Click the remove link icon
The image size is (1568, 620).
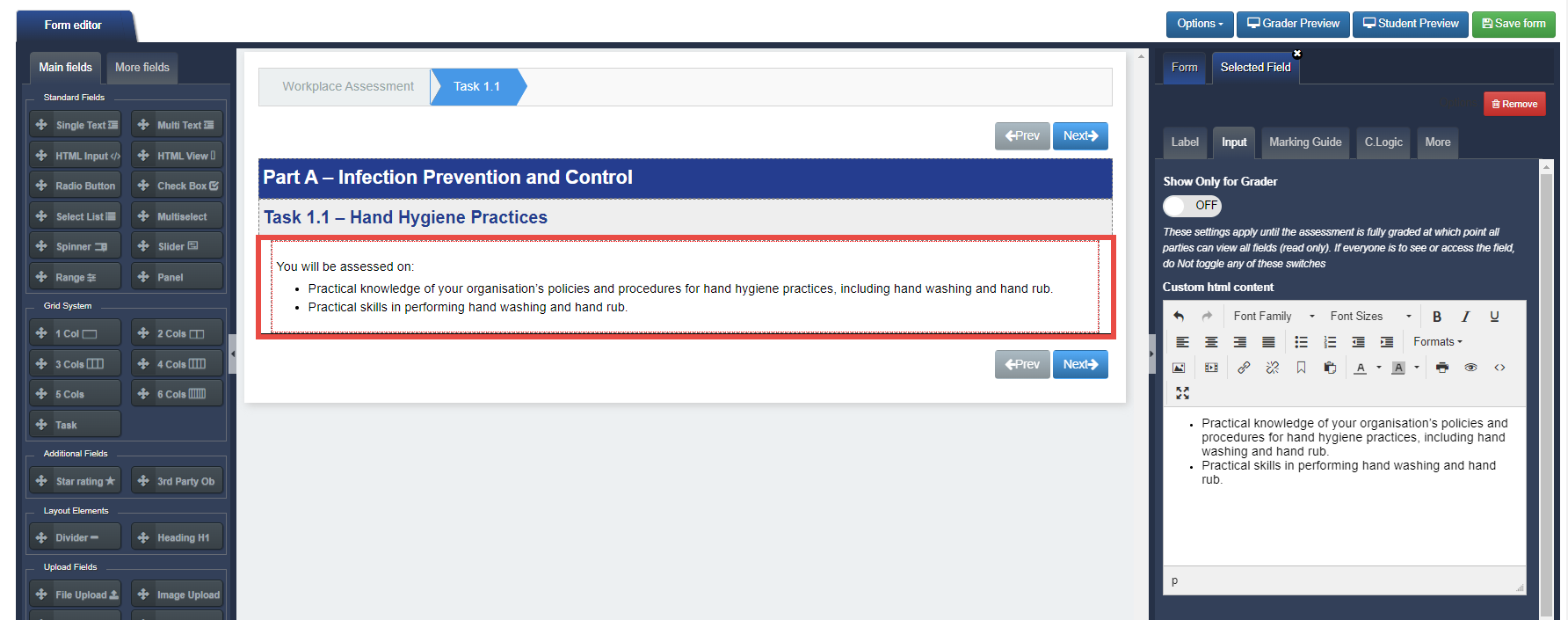tap(1273, 368)
